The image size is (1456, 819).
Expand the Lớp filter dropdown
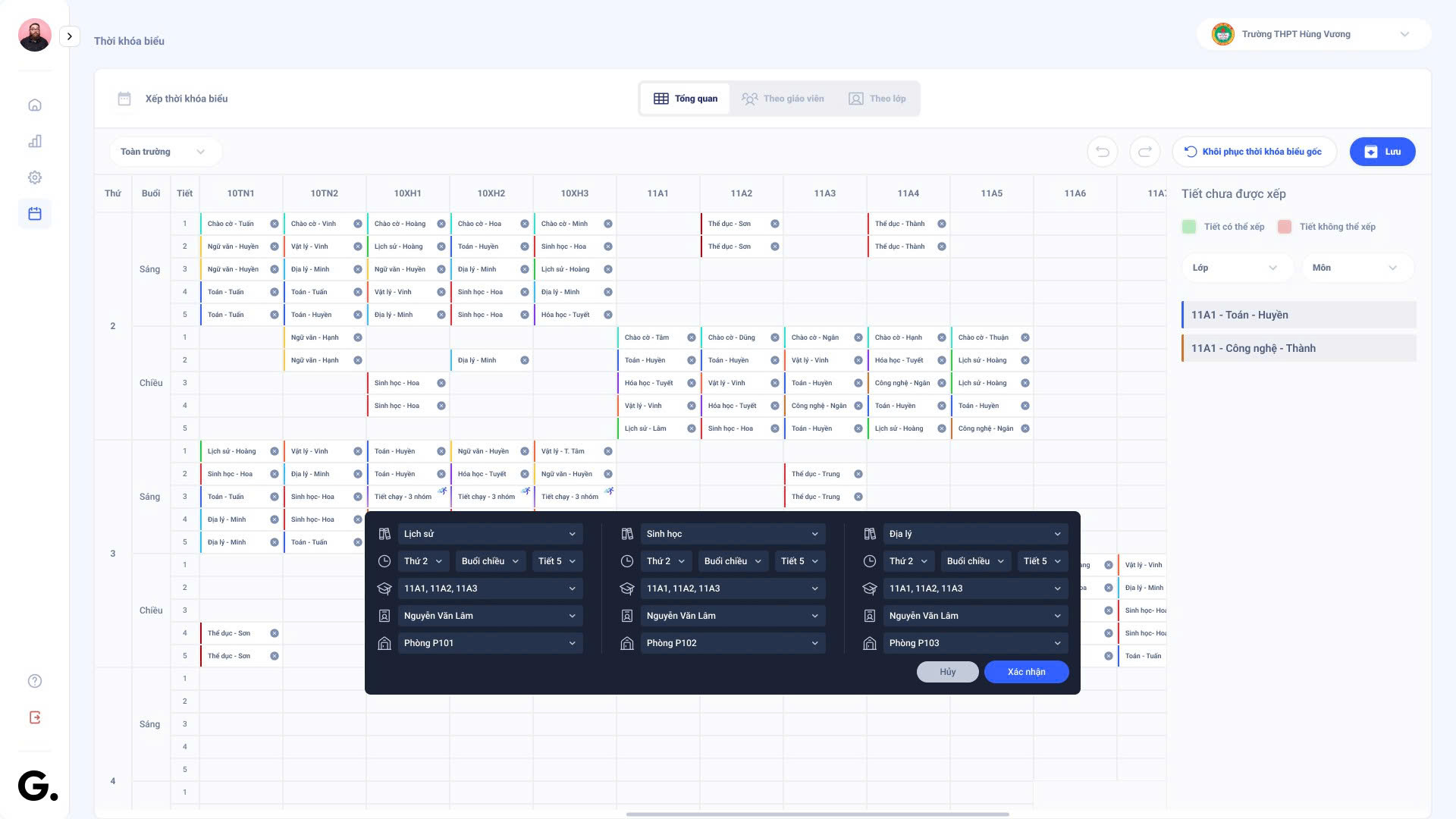1235,268
